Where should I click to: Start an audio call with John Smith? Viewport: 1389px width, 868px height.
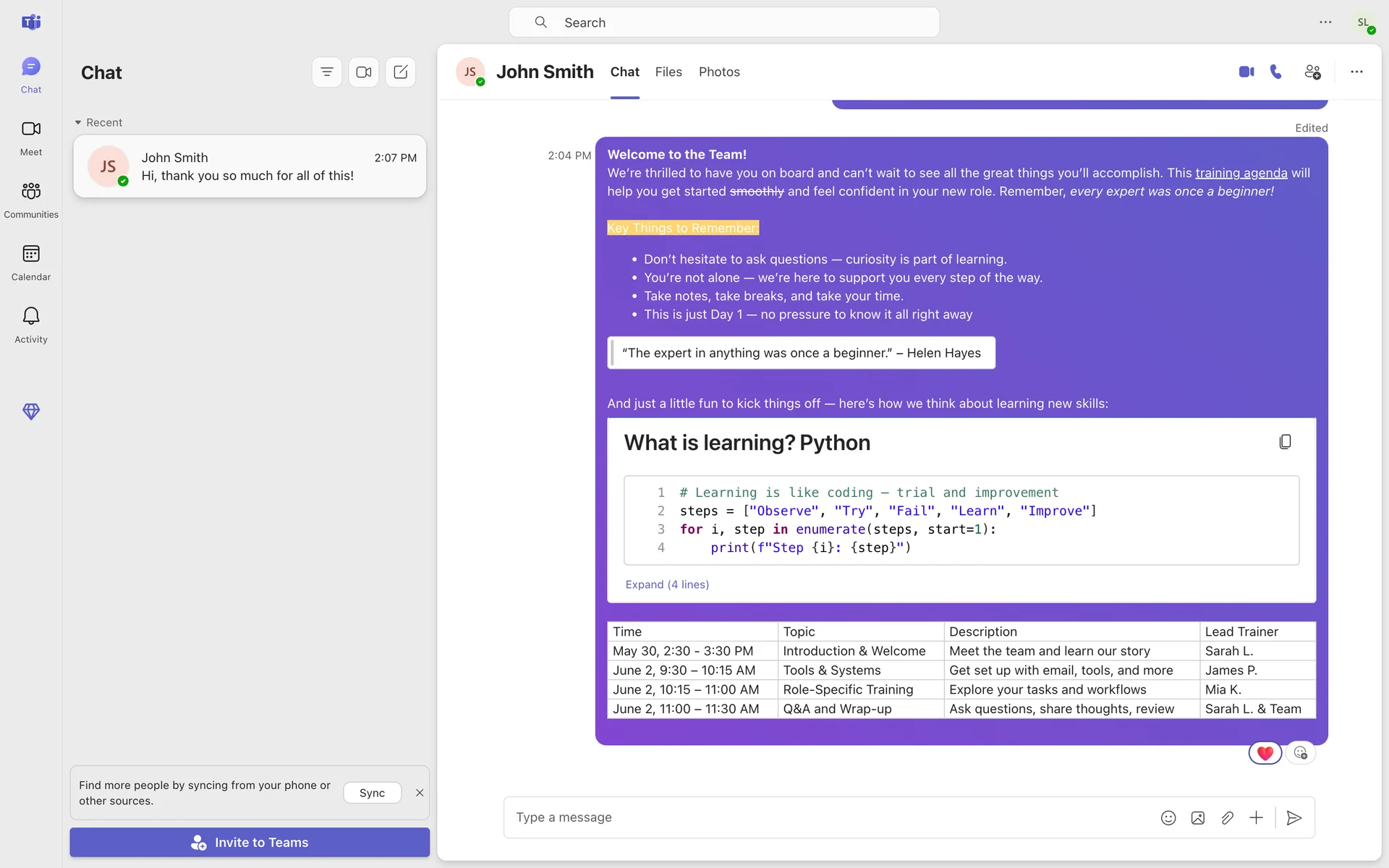(x=1276, y=72)
